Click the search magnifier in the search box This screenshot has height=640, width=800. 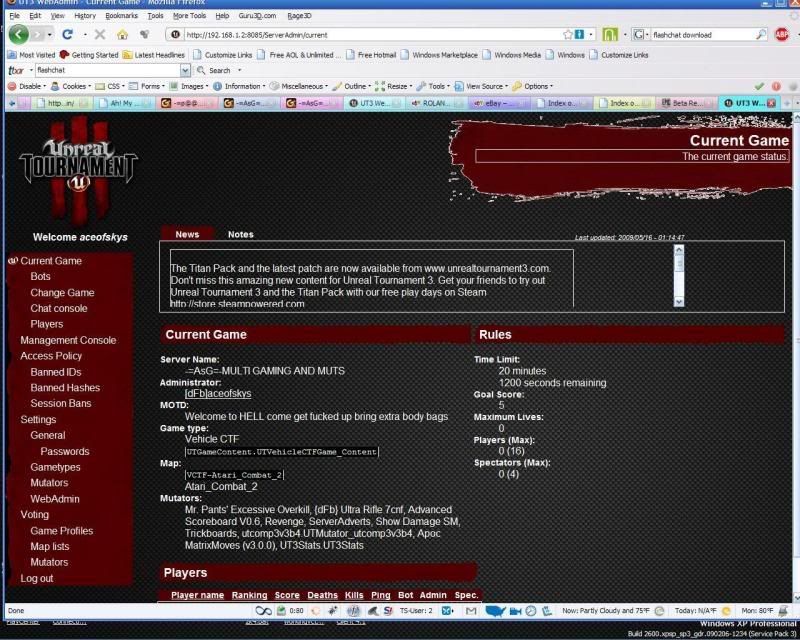(x=760, y=35)
